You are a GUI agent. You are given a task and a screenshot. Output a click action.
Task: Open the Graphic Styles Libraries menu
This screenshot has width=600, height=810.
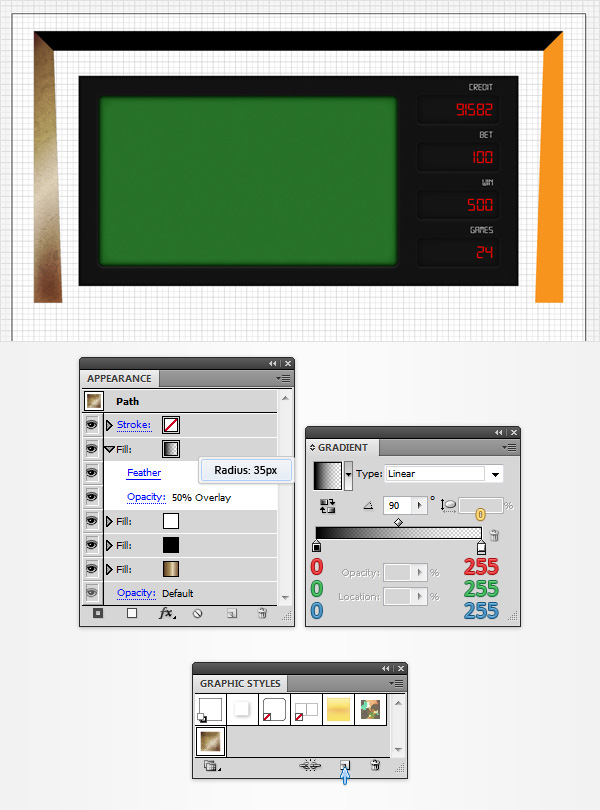click(x=211, y=766)
